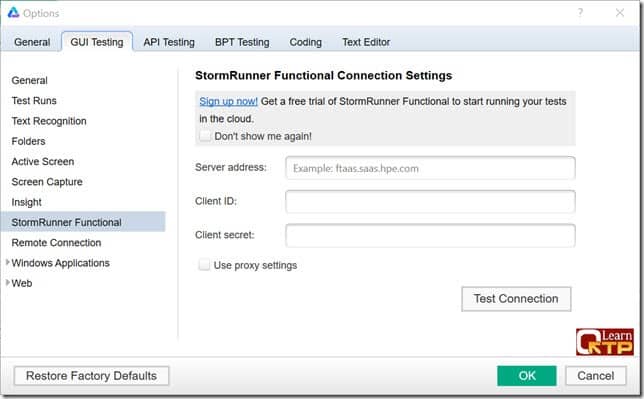The width and height of the screenshot is (644, 399).
Task: Focus the Server address field
Action: (x=430, y=168)
